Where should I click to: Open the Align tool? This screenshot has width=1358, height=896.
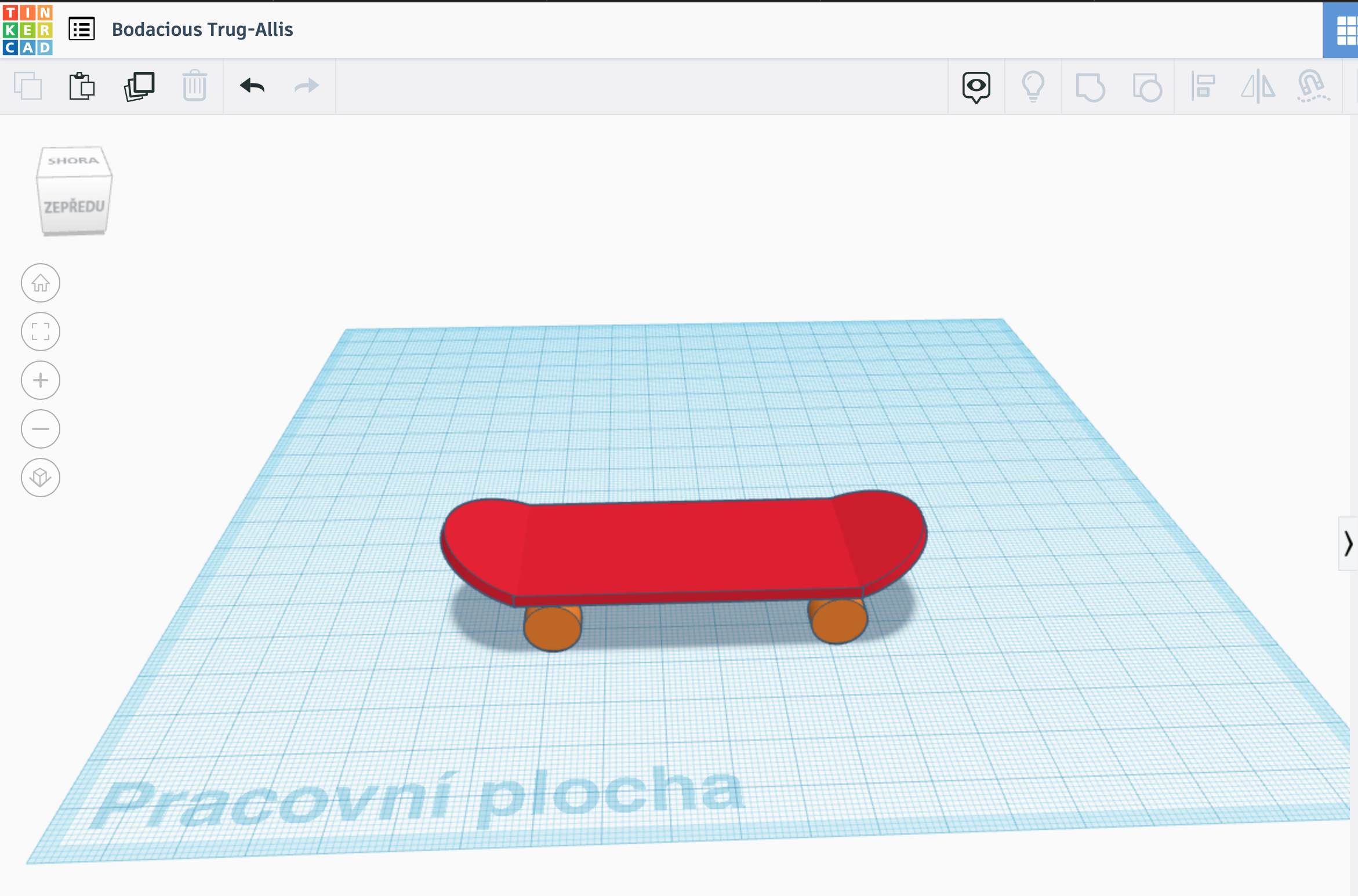[x=1203, y=87]
